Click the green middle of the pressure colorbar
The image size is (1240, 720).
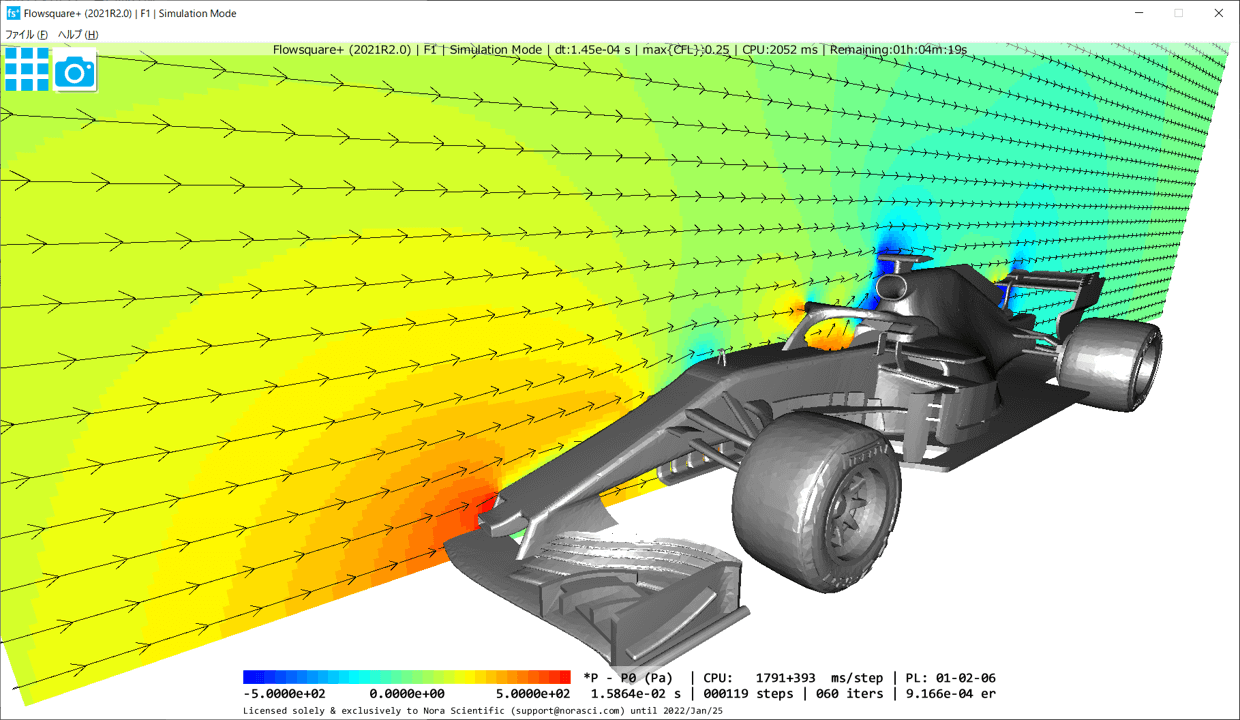(x=407, y=677)
